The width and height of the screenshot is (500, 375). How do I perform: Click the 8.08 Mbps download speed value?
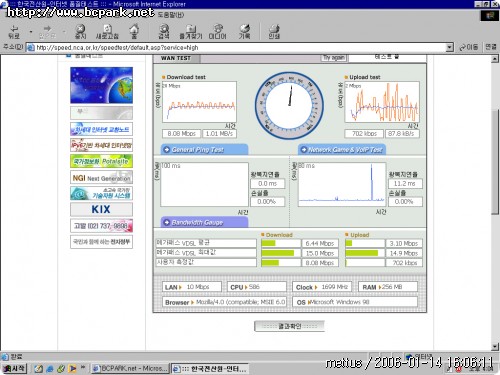(181, 134)
